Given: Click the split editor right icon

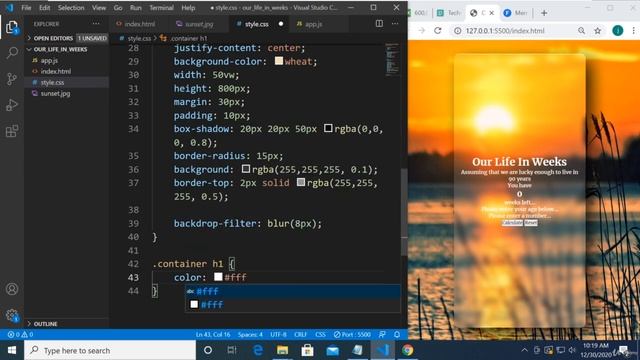Looking at the screenshot, I should 379,24.
